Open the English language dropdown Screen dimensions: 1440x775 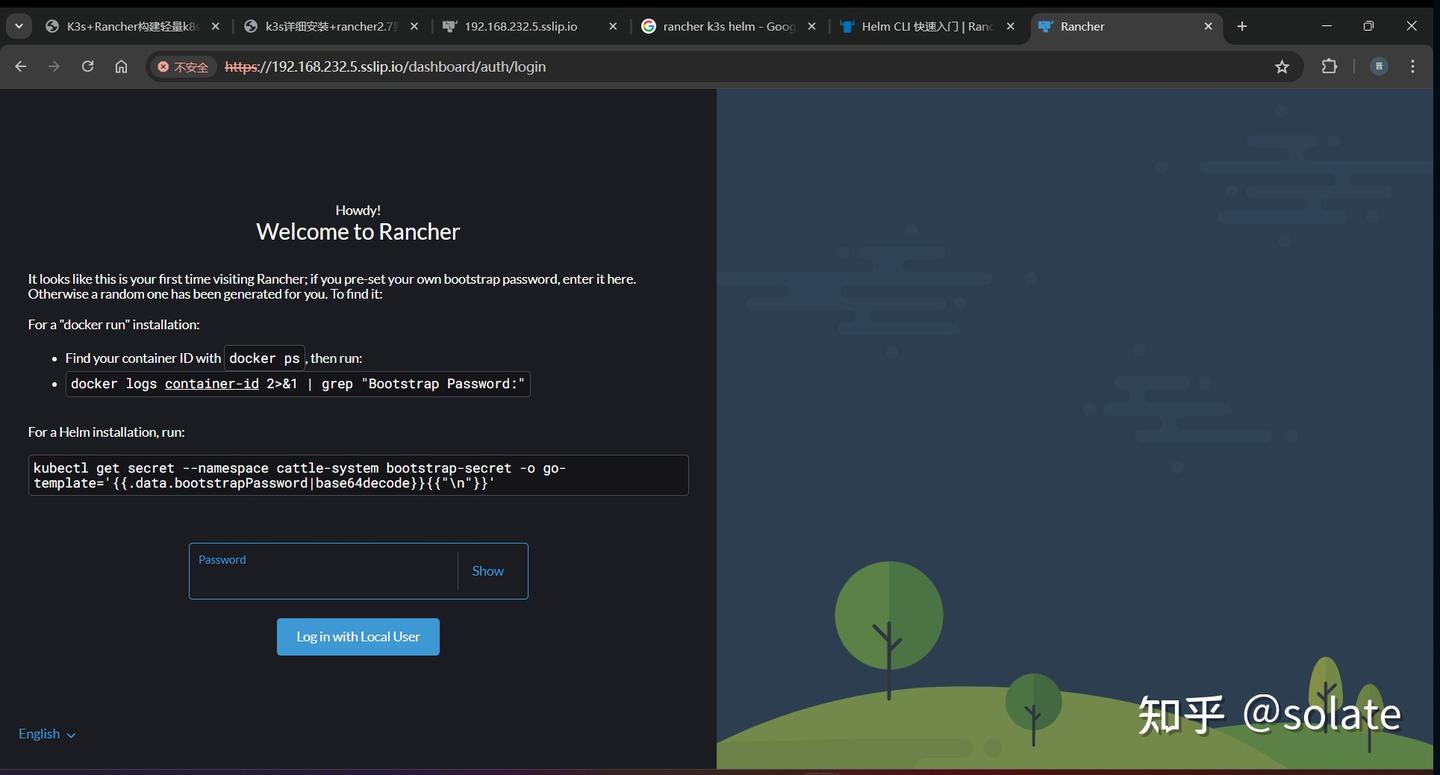click(47, 734)
